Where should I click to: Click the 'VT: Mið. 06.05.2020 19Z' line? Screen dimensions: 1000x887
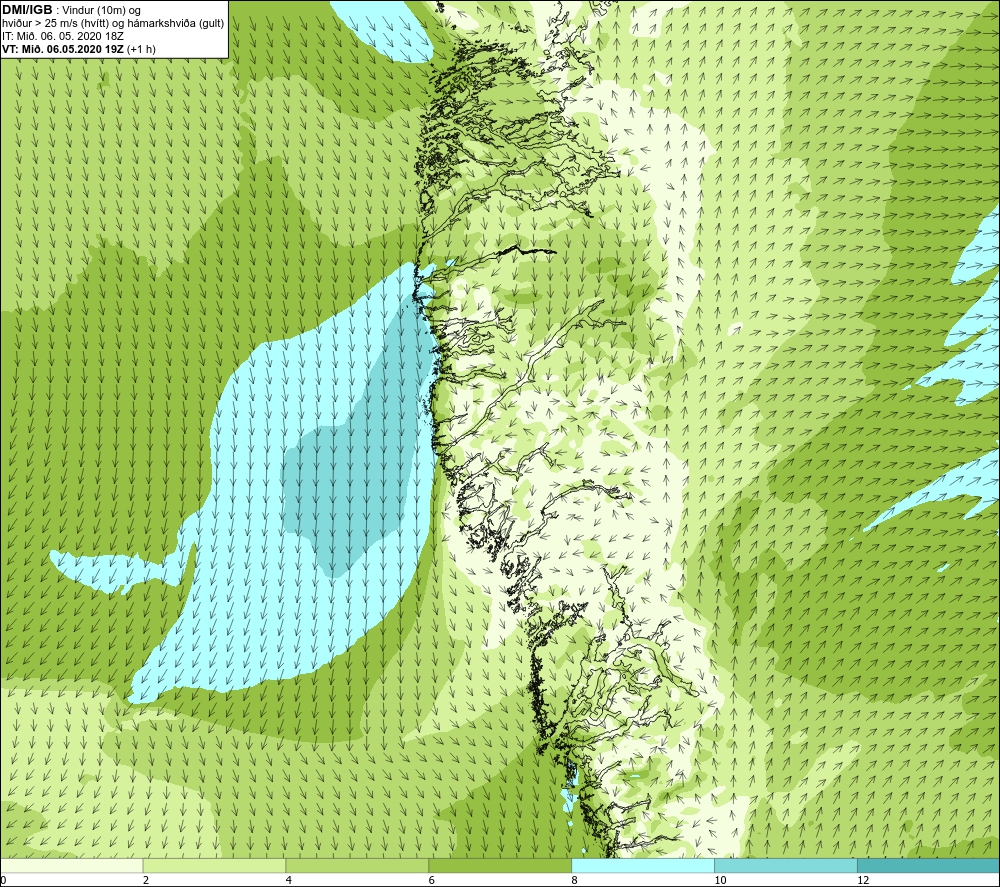(x=63, y=49)
